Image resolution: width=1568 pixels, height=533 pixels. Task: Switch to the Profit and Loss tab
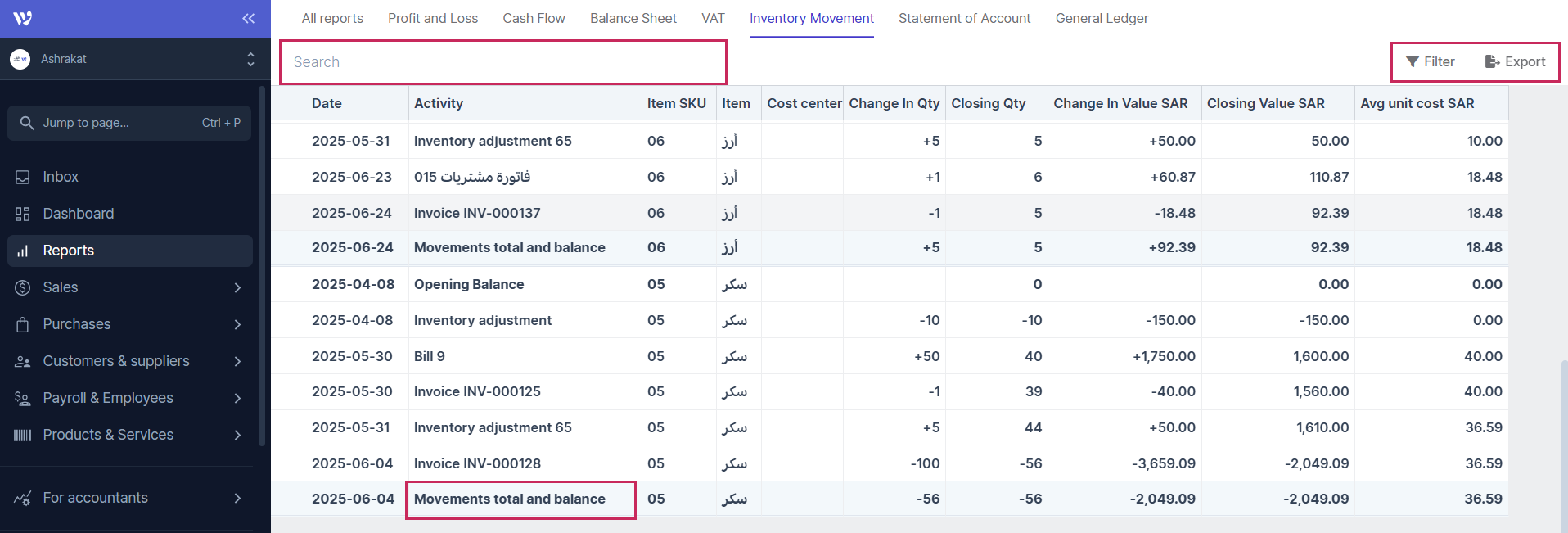click(433, 18)
